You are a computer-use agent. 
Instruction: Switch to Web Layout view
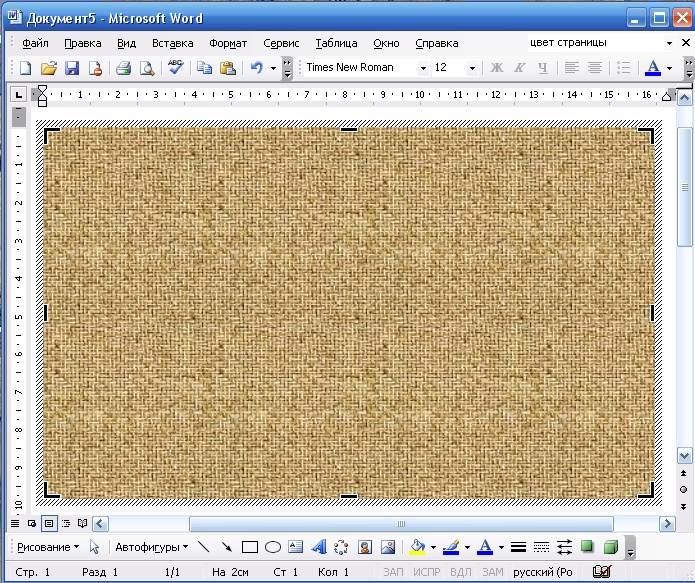click(x=31, y=524)
